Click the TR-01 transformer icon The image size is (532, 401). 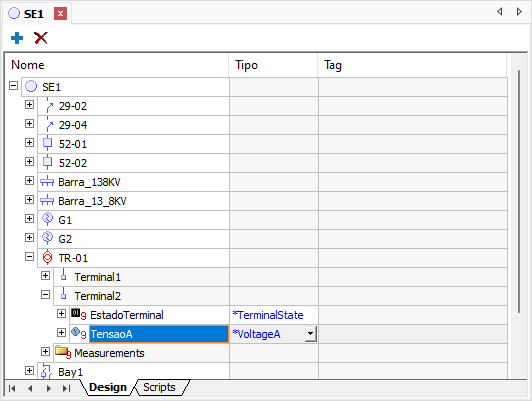click(48, 258)
